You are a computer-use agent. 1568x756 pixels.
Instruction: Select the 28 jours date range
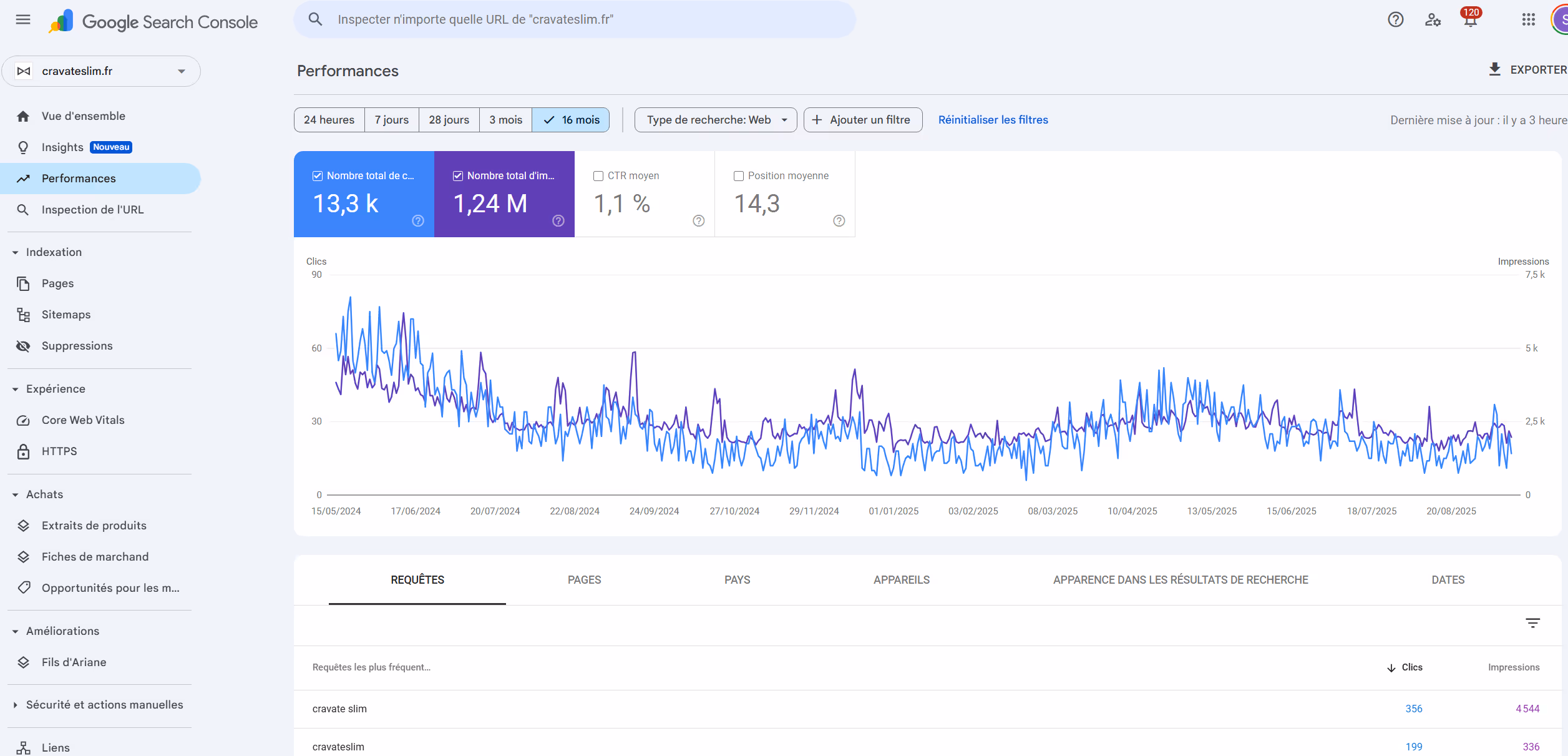coord(449,120)
